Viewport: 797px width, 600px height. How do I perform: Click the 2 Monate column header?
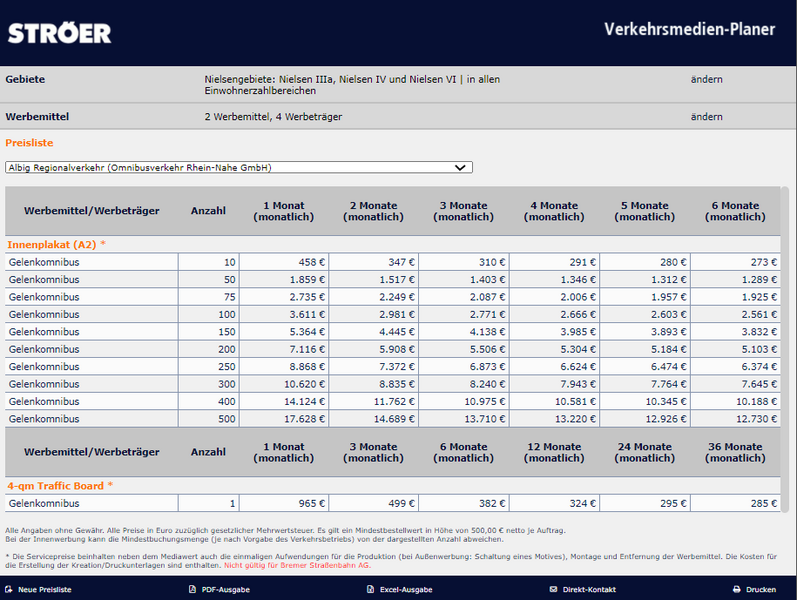[x=373, y=211]
